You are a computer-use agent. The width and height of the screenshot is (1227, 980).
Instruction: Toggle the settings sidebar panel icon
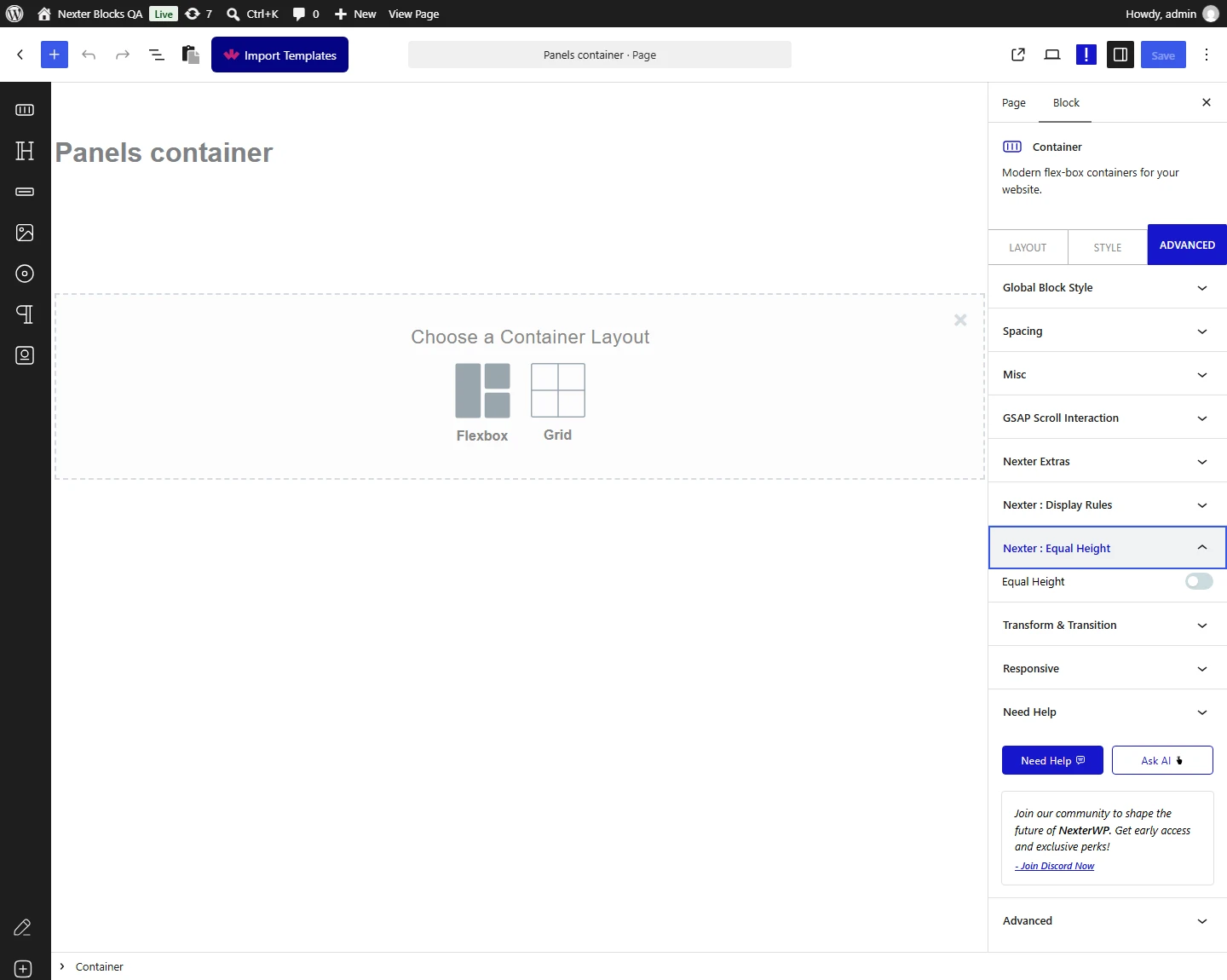pyautogui.click(x=1120, y=55)
